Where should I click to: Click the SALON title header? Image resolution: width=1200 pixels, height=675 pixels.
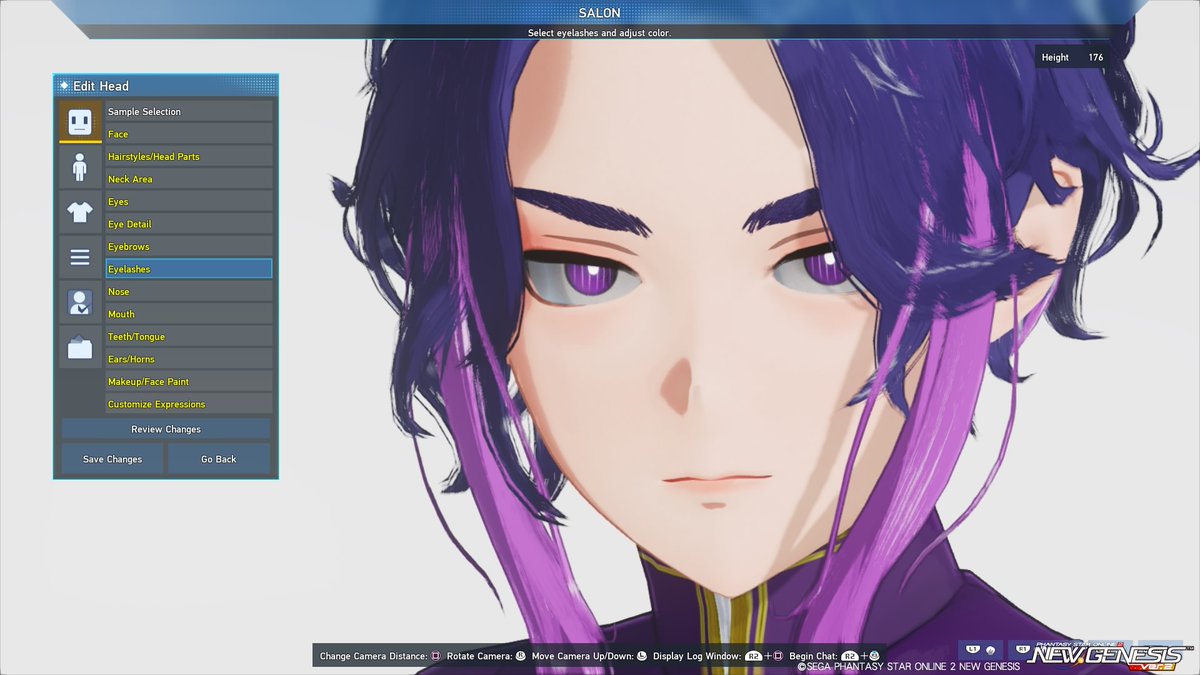click(x=600, y=13)
